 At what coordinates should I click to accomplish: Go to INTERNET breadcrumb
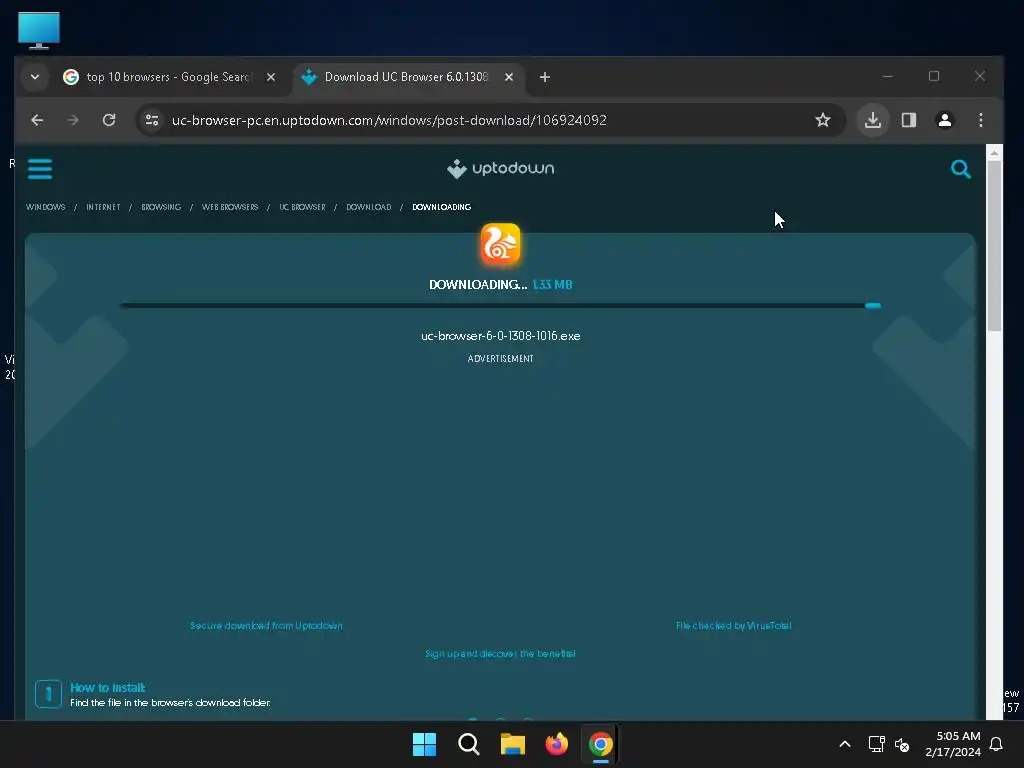click(x=103, y=207)
